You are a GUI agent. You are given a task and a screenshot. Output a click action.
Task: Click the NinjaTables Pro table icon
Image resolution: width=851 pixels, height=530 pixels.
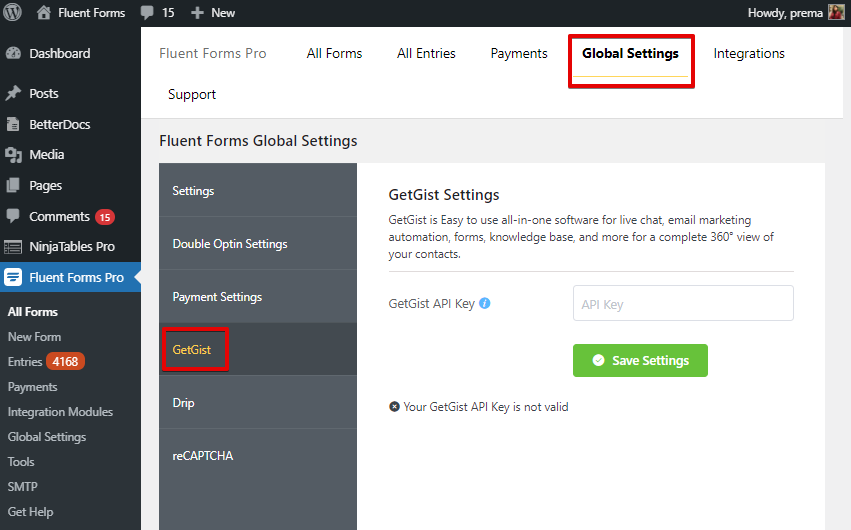(x=13, y=247)
